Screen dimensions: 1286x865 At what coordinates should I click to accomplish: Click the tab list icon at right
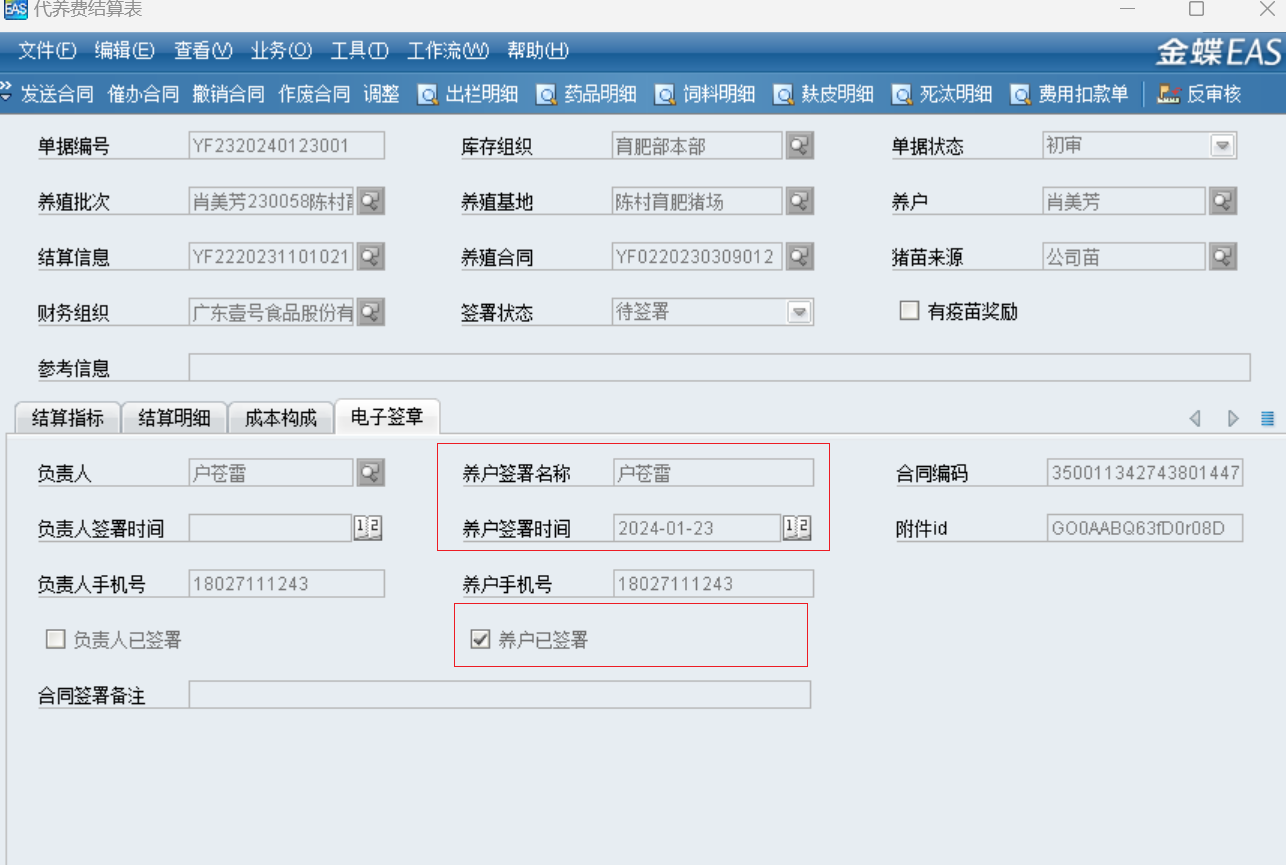(x=1267, y=418)
